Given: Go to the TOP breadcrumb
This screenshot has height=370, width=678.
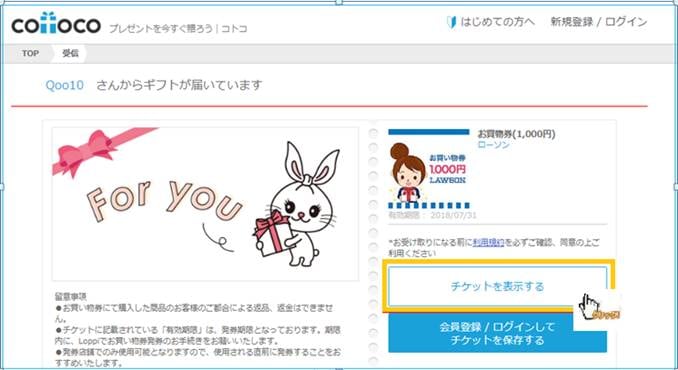Looking at the screenshot, I should pos(30,53).
